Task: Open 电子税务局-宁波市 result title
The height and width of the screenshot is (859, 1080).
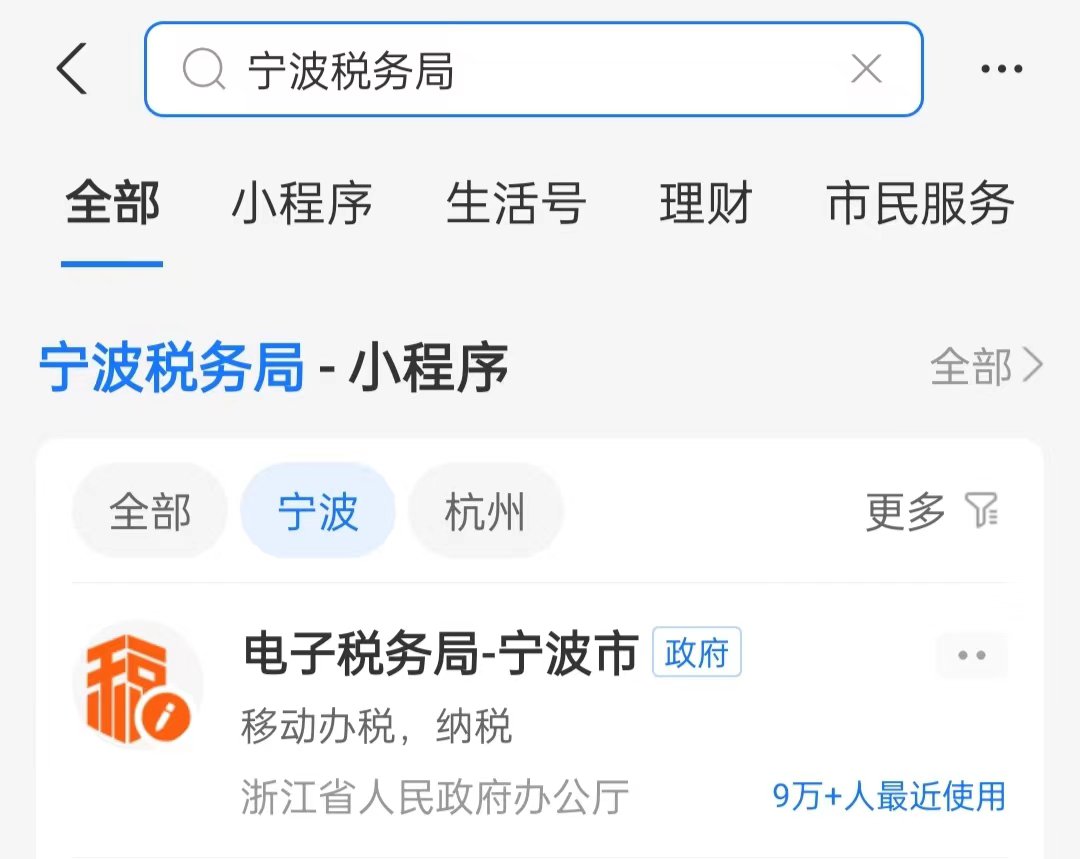Action: (441, 653)
